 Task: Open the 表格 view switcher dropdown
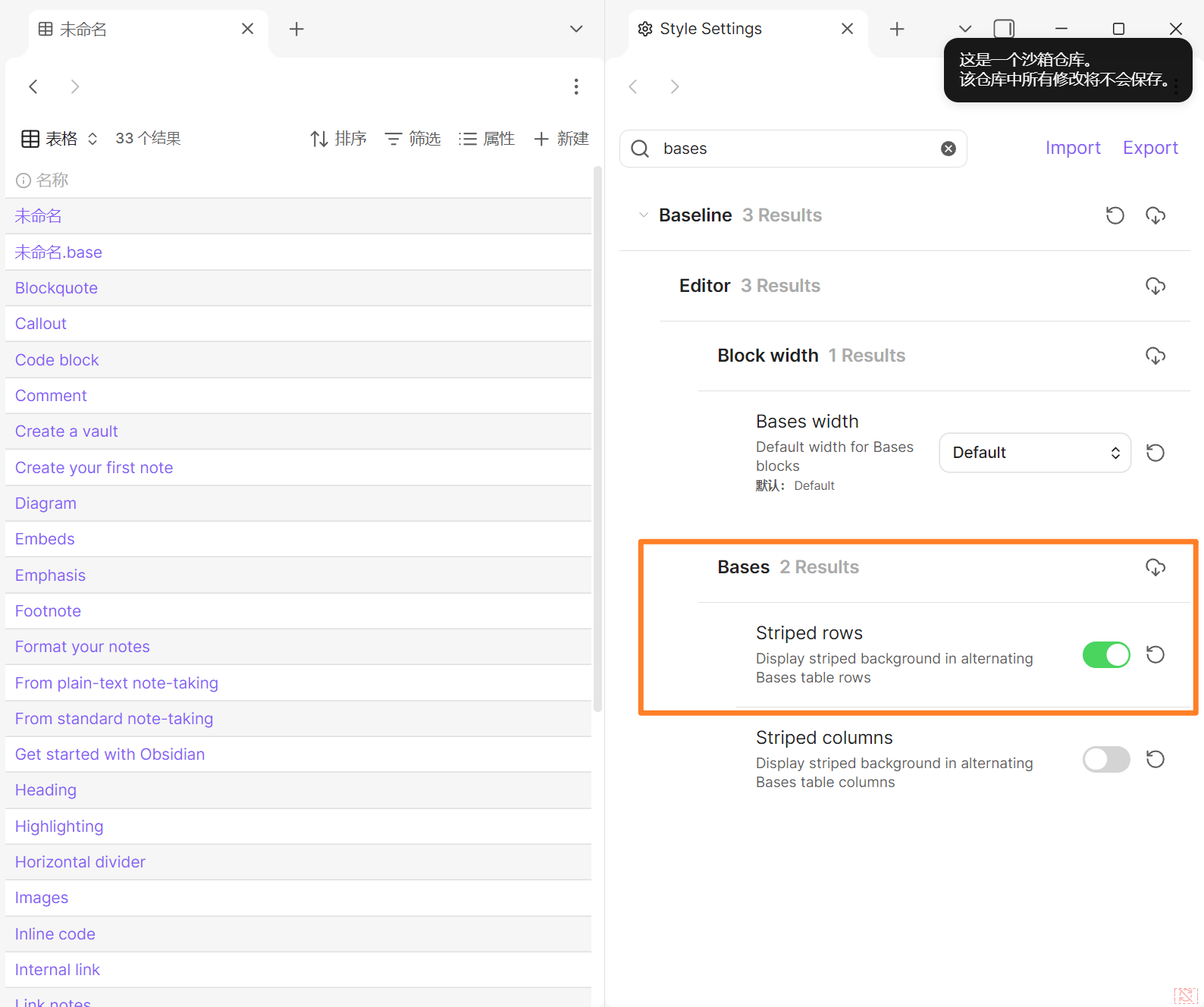coord(59,139)
